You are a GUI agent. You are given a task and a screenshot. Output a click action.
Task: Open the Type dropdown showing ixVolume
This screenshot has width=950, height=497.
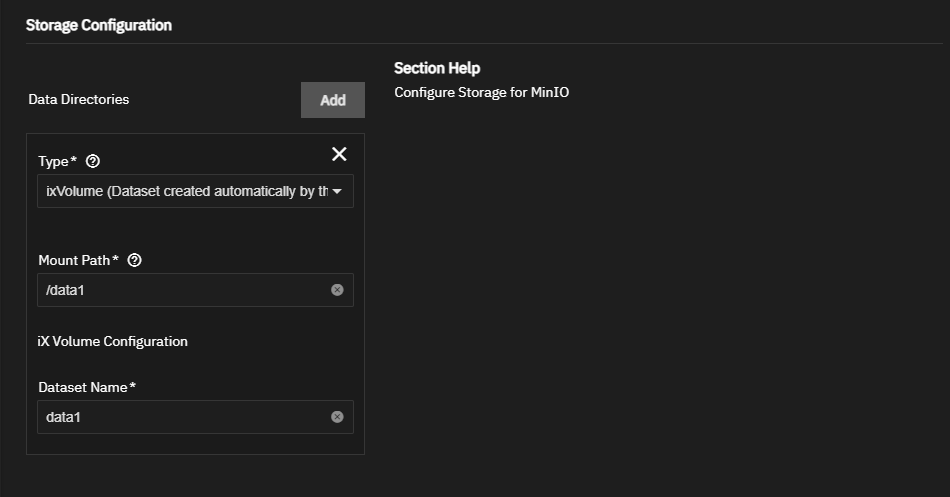pos(195,191)
